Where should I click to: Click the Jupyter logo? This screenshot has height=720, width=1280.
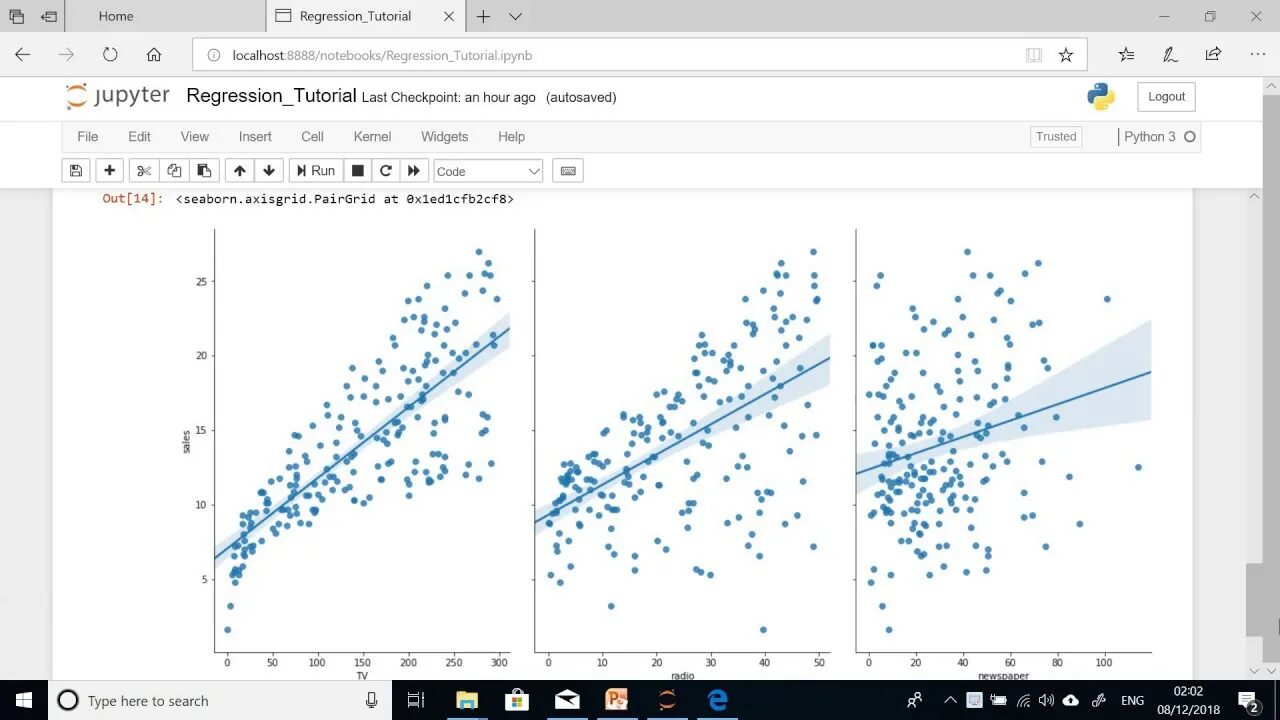118,96
